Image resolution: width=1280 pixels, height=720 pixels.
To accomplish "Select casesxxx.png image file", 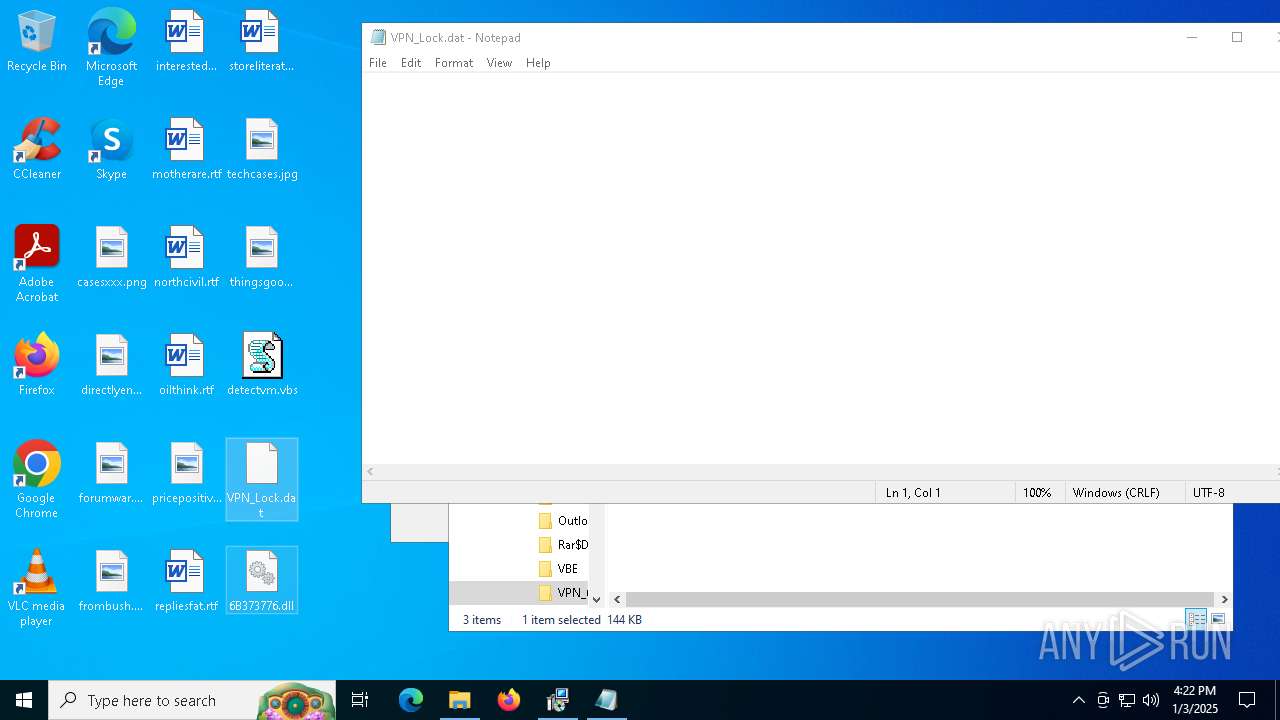I will [x=111, y=258].
